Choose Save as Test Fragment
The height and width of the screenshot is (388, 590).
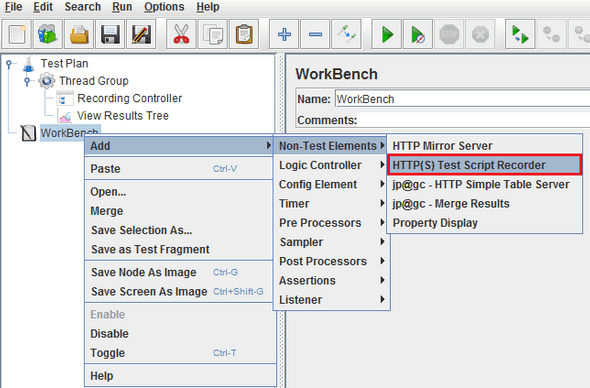tap(180, 249)
